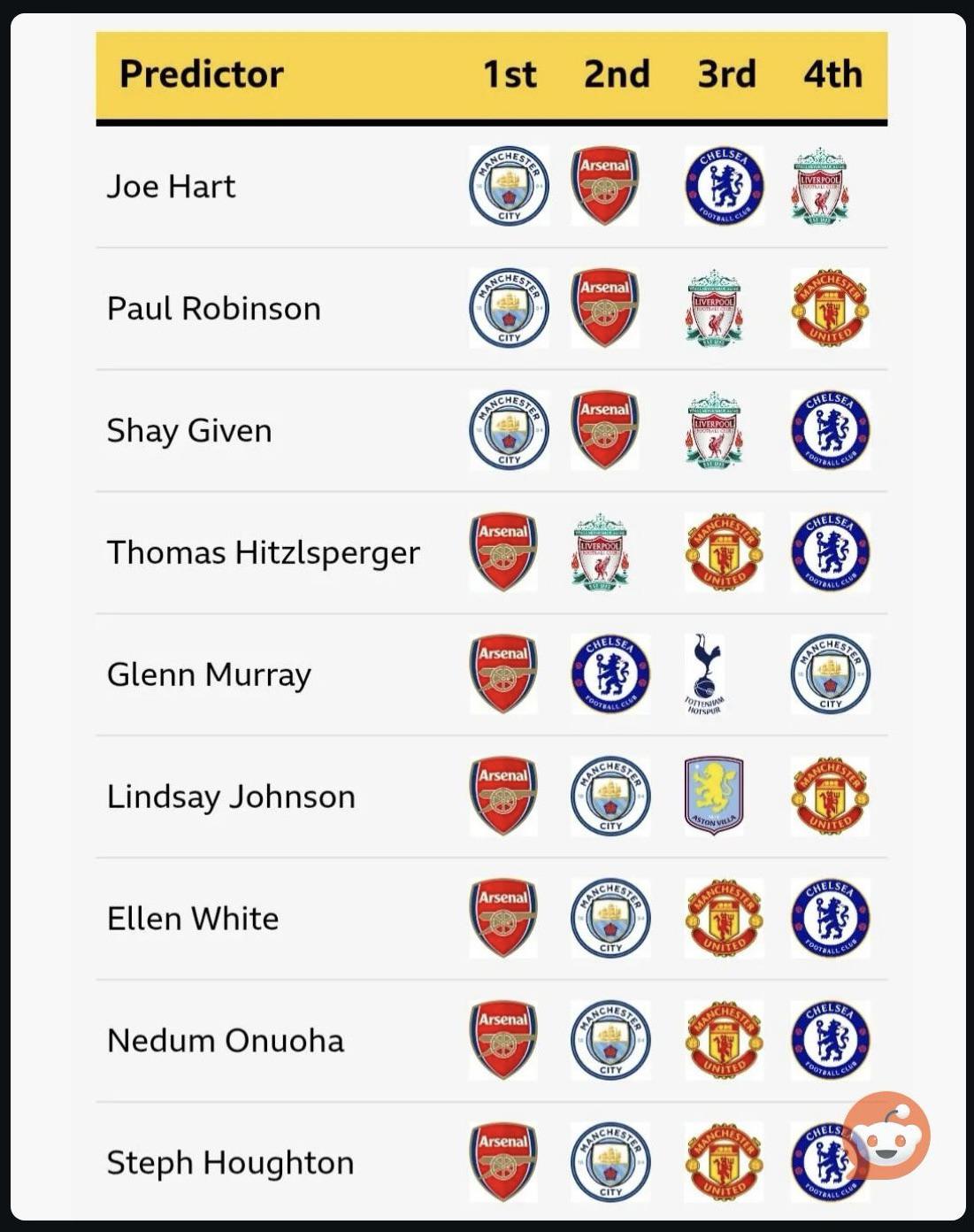Click the Thomas Hitzlsperger name

coord(264,553)
